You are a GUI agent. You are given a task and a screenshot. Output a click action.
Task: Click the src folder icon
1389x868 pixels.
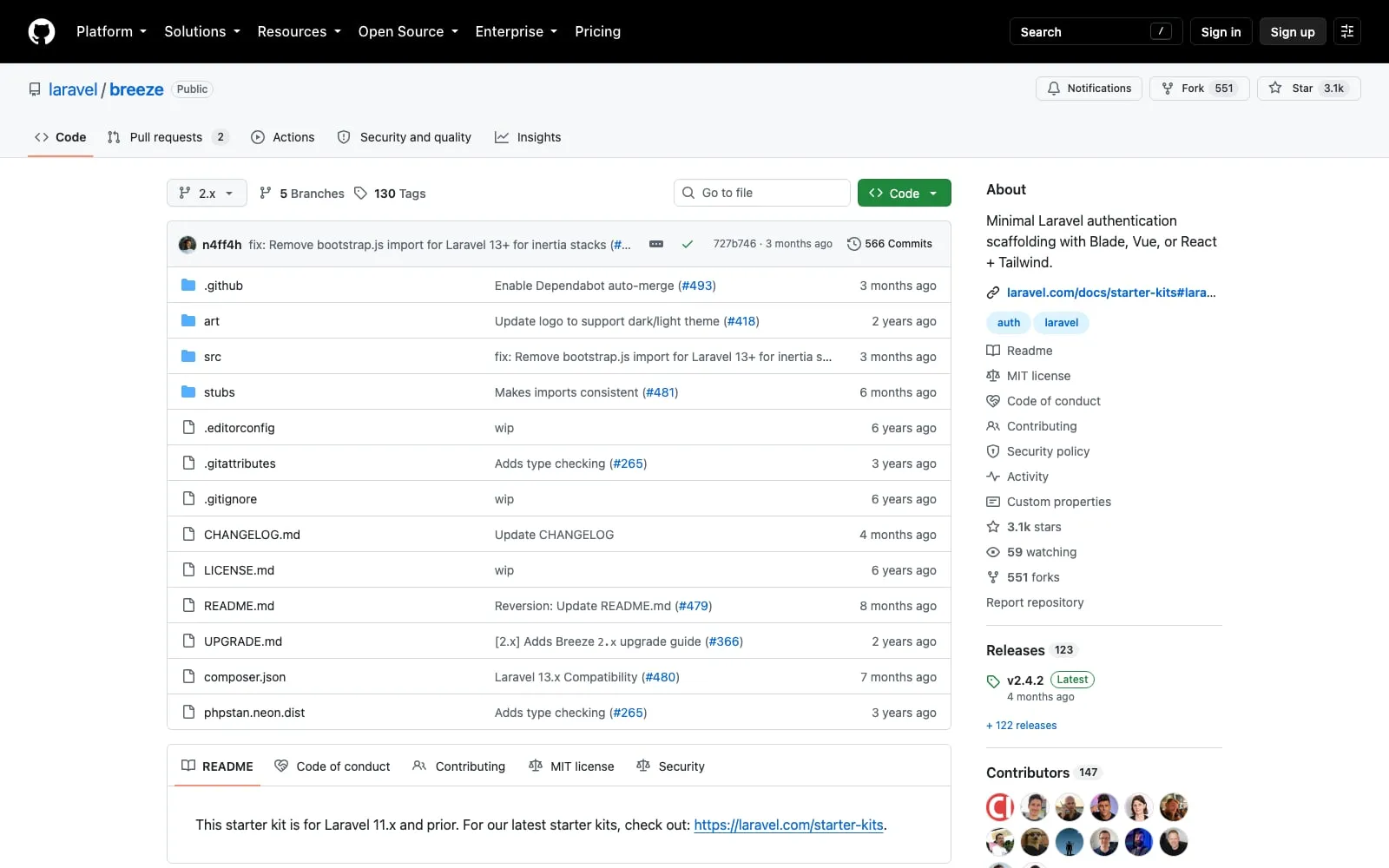point(188,356)
